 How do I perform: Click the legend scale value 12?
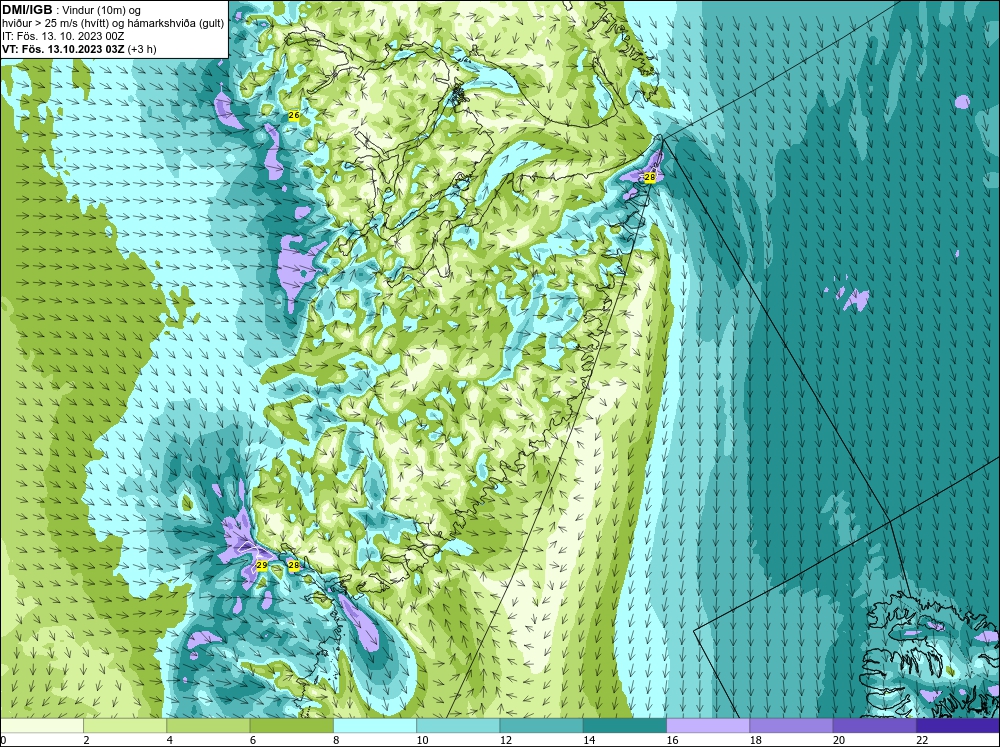pyautogui.click(x=505, y=740)
